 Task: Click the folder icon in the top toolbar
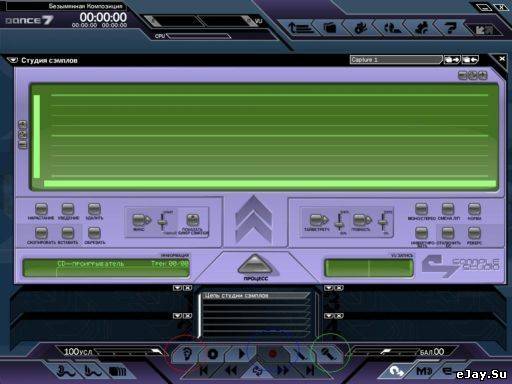coord(330,28)
